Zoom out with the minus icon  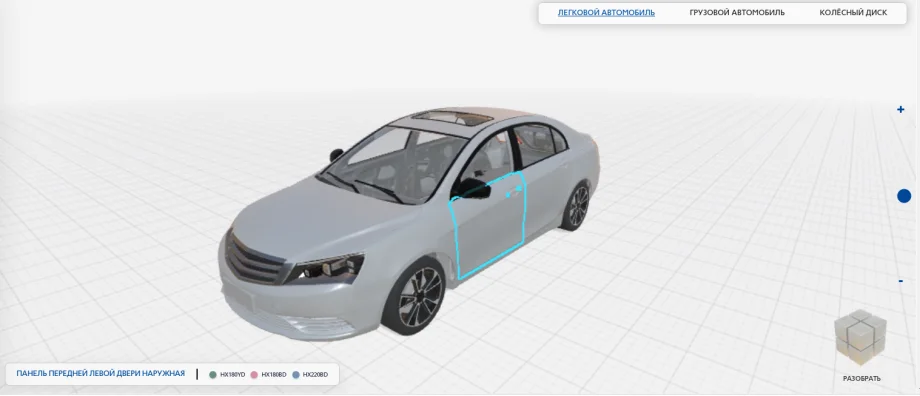[x=901, y=282]
